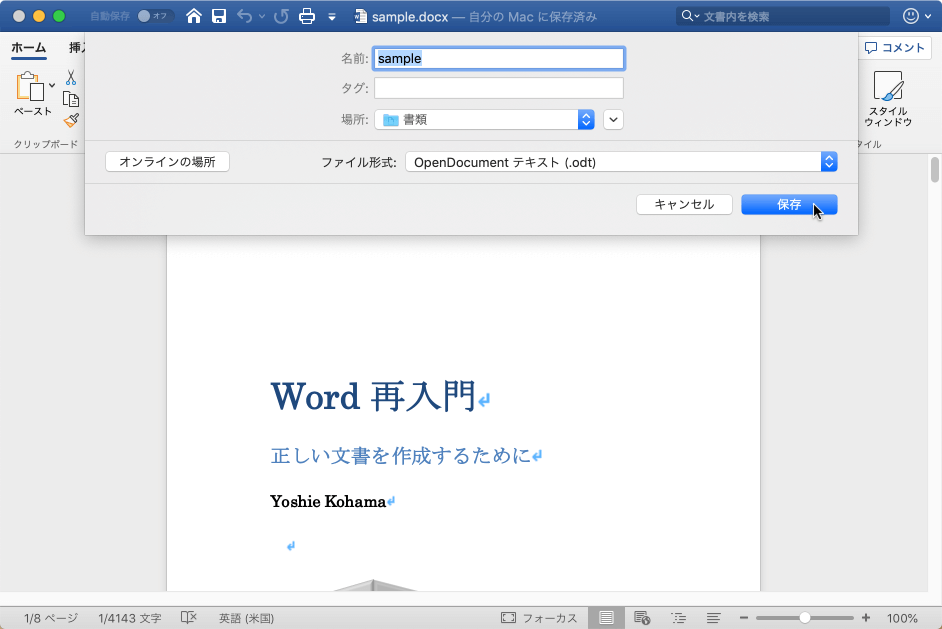Open the Customize Quick Access Toolbar dropdown
The height and width of the screenshot is (629, 942).
click(332, 17)
